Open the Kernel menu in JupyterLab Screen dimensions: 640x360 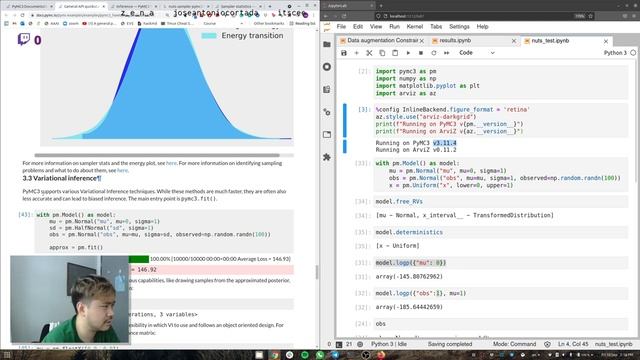415,27
